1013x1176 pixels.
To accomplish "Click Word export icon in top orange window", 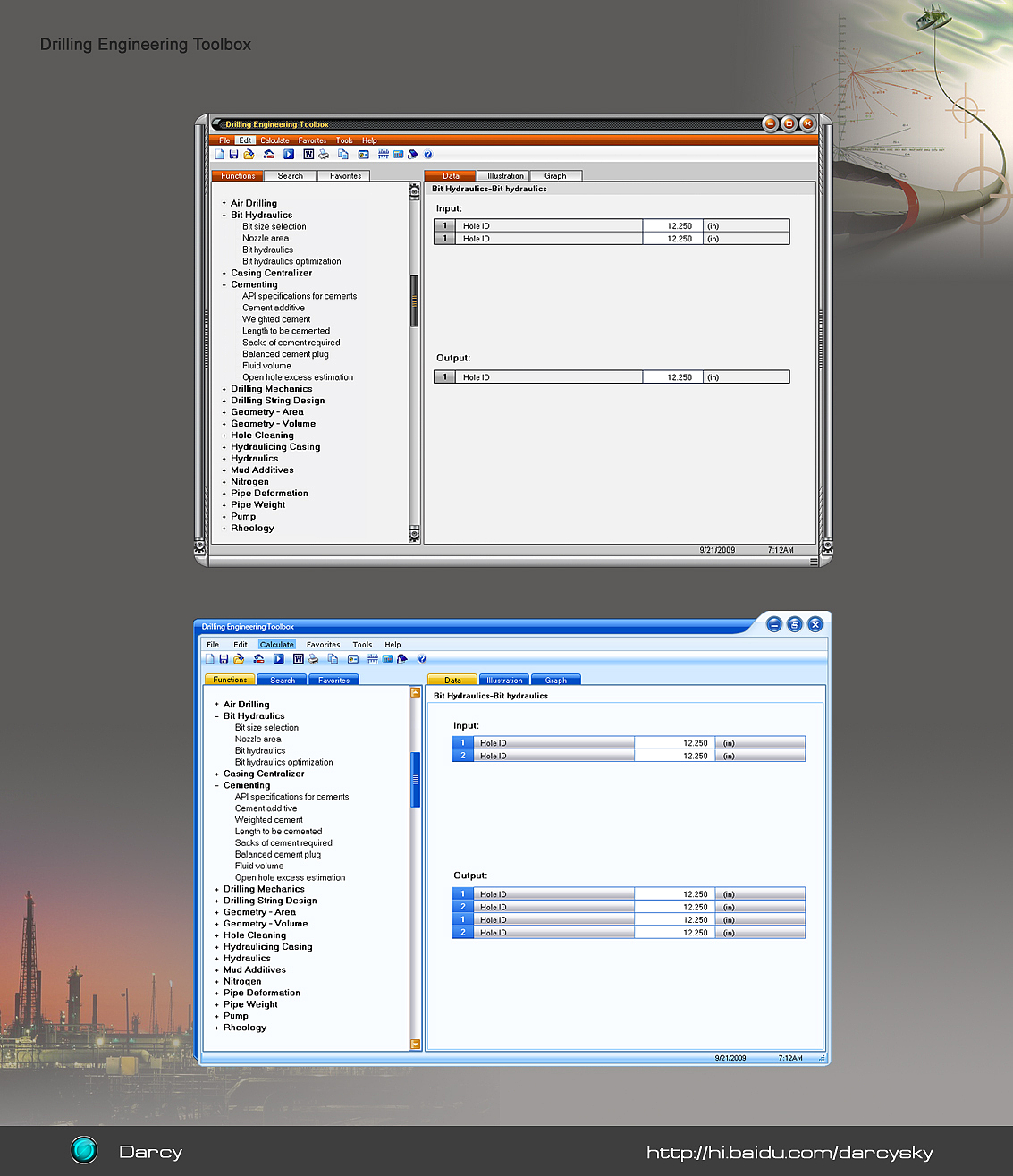I will (x=308, y=154).
